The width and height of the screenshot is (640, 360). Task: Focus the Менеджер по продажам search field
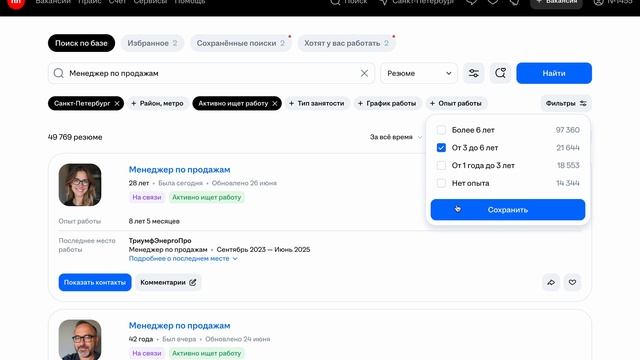(x=211, y=73)
